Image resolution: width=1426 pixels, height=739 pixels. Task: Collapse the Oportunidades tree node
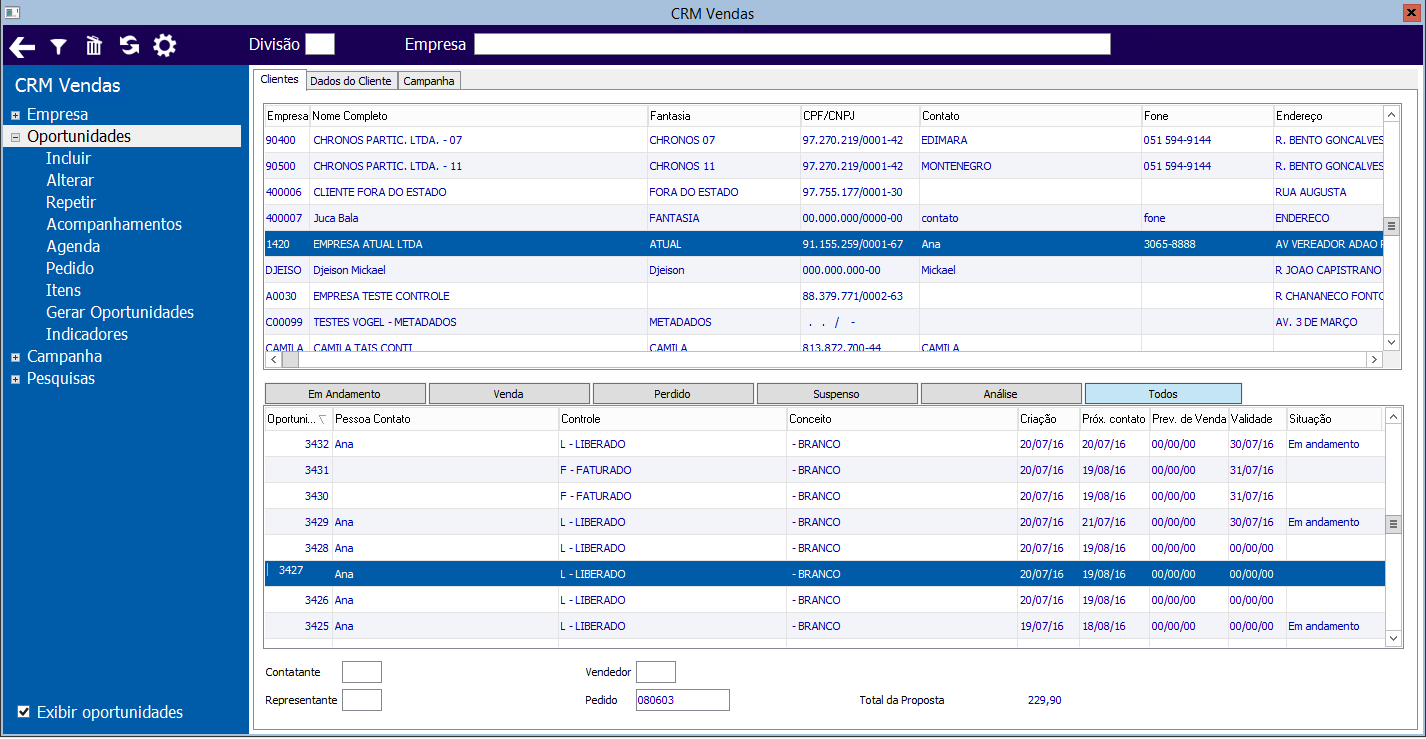[x=15, y=137]
